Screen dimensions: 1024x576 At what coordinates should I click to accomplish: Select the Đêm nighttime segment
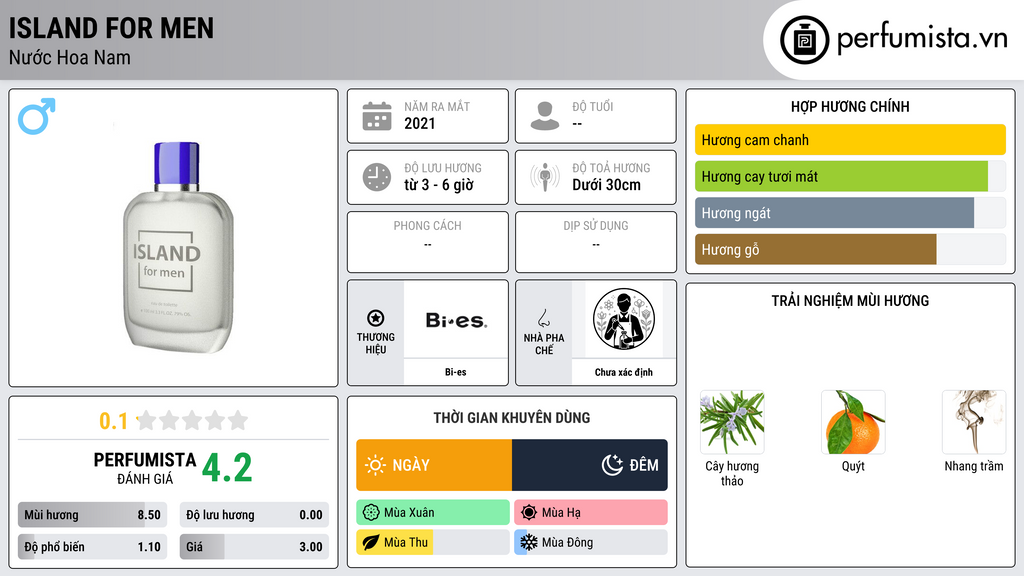pyautogui.click(x=590, y=465)
